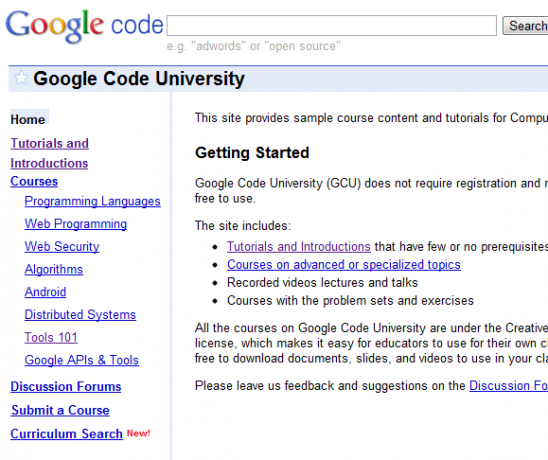Screen dimensions: 548x460
Task: Open the Algorithms course link
Action: (53, 269)
